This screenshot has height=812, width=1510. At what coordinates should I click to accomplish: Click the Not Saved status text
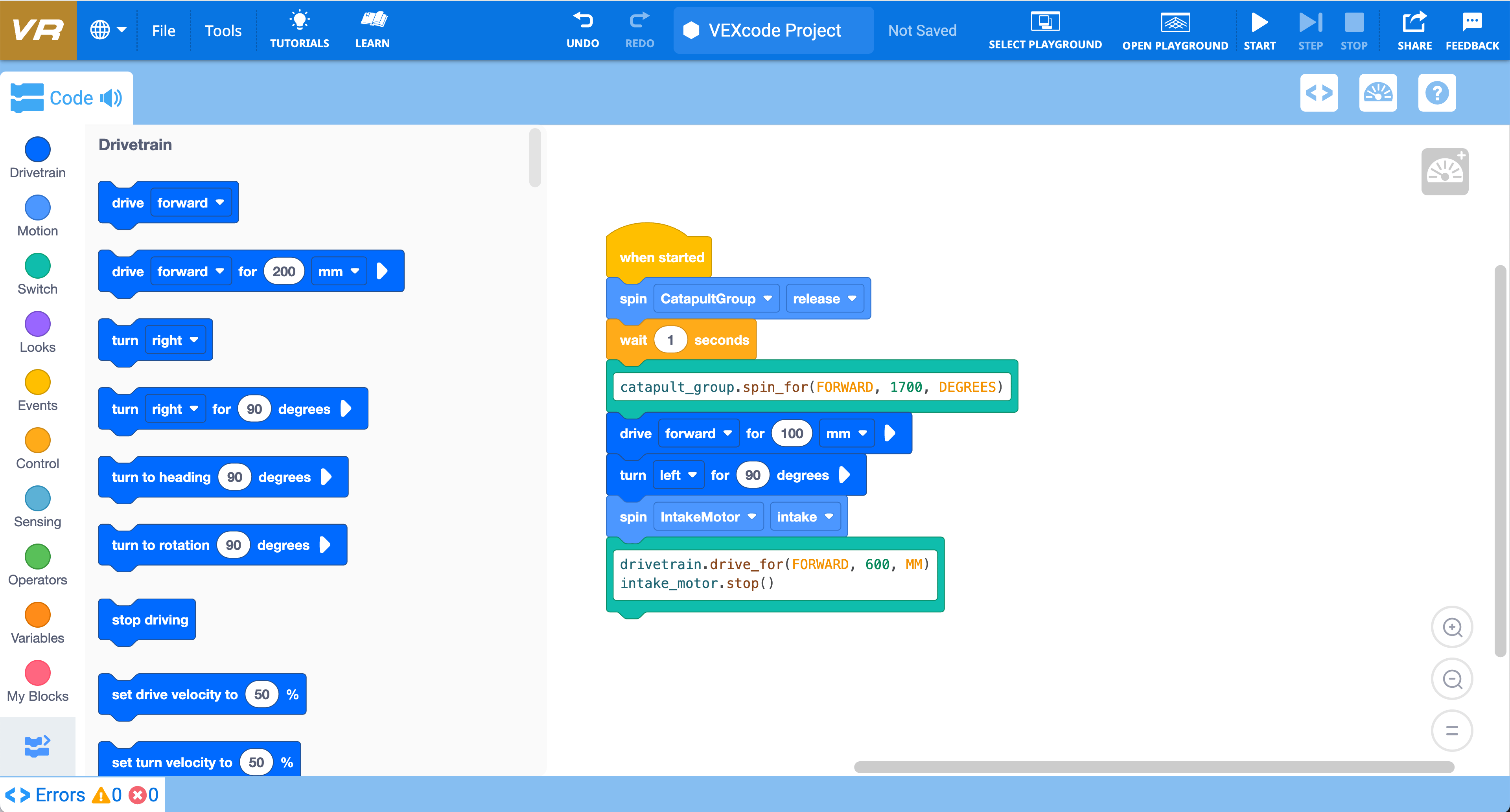point(922,31)
